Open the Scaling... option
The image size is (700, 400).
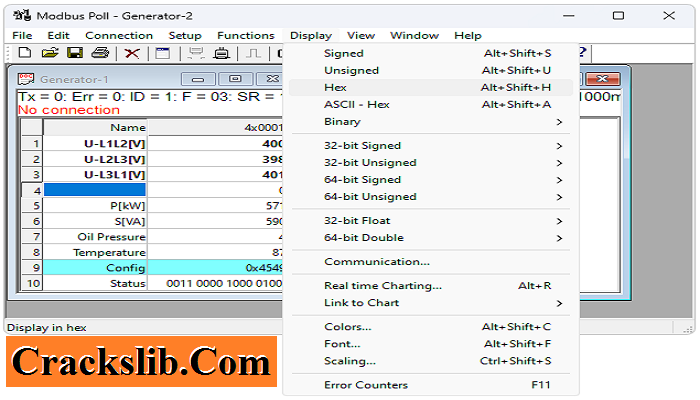(431, 361)
